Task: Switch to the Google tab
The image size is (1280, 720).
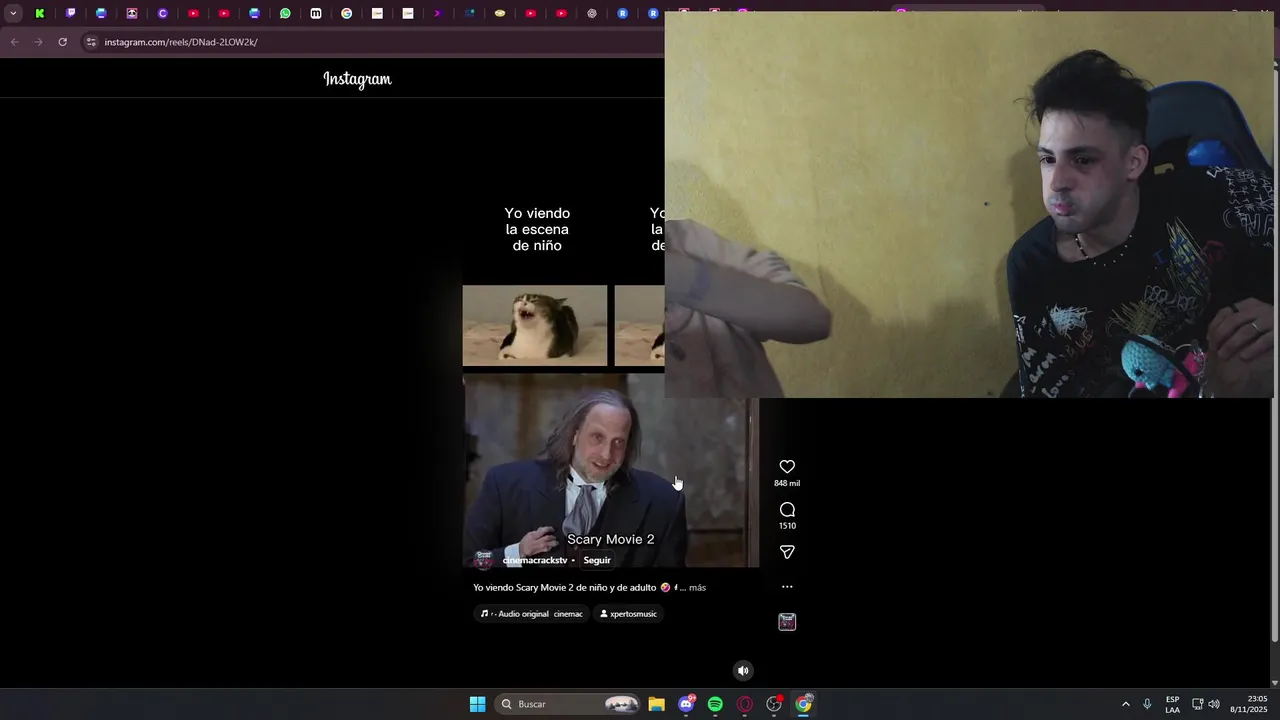Action: pyautogui.click(x=346, y=13)
